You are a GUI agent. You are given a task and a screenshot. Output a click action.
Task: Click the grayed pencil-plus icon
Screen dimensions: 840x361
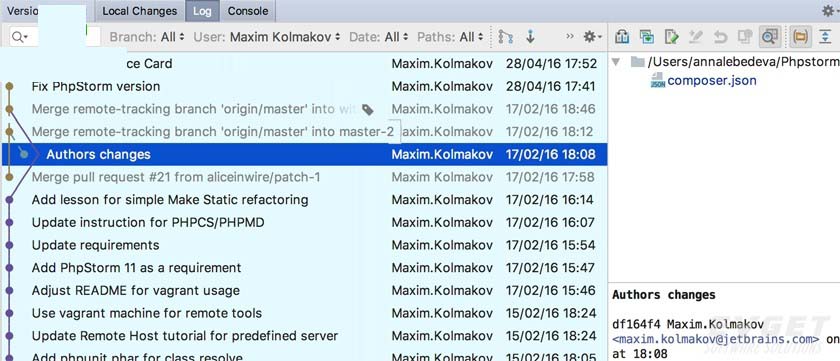(x=695, y=37)
